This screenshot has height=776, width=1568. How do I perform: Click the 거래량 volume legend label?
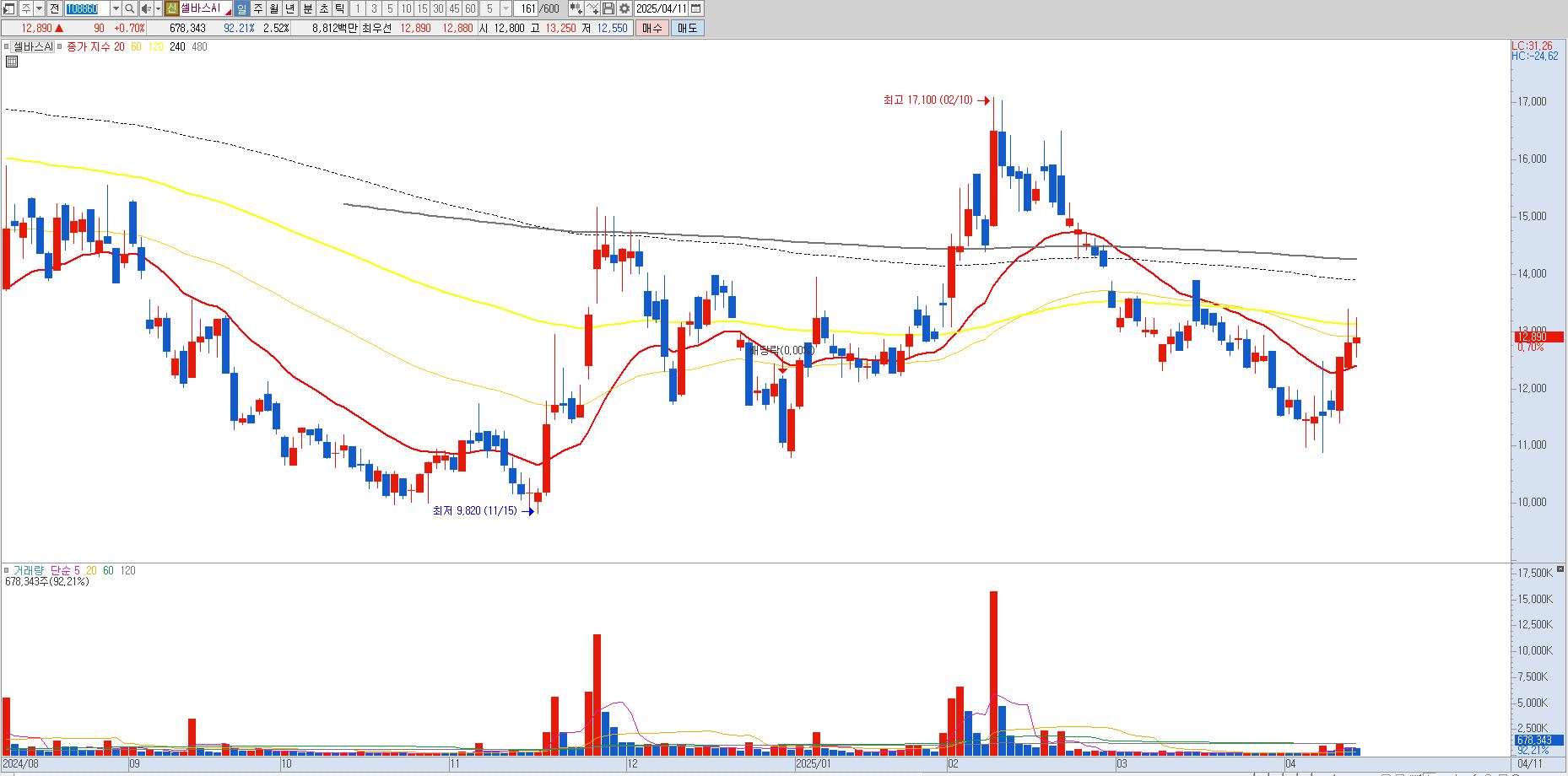pyautogui.click(x=28, y=570)
